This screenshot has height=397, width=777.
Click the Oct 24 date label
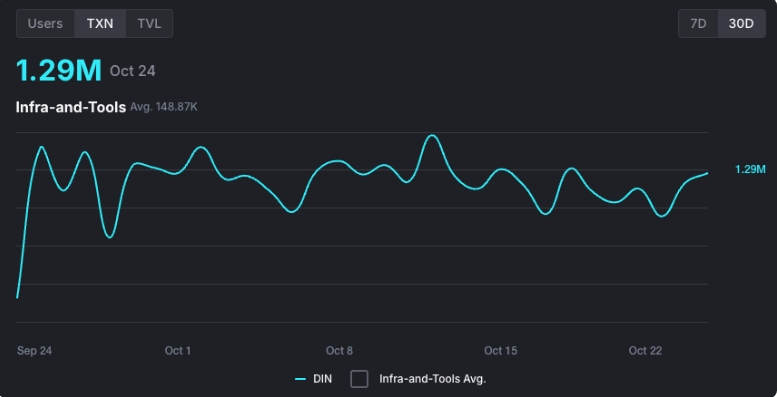[133, 71]
